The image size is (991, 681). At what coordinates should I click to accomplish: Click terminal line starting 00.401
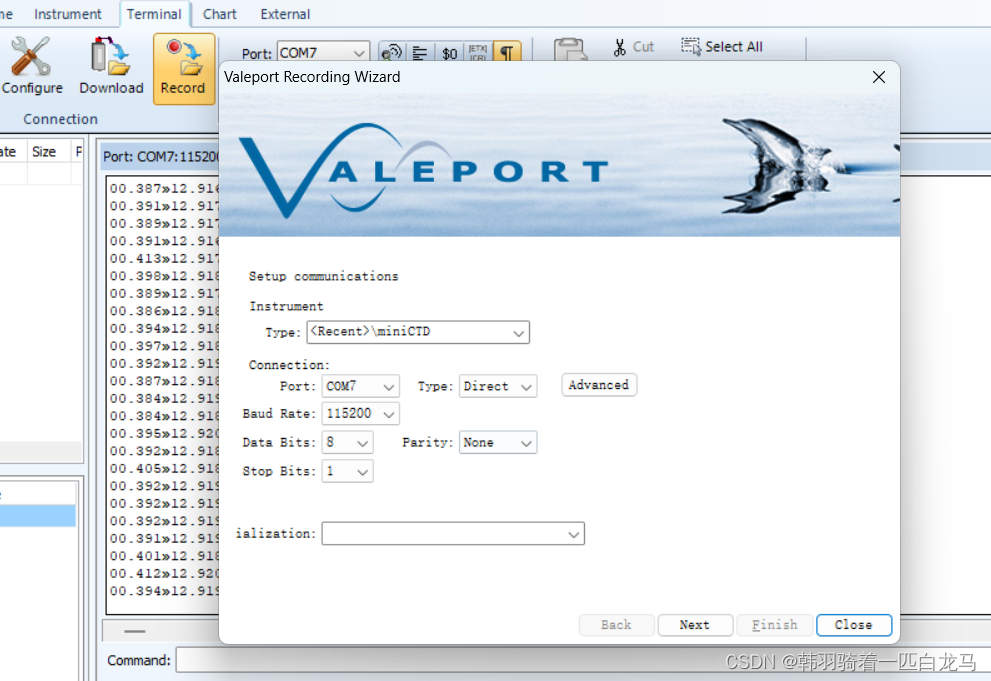(164, 556)
